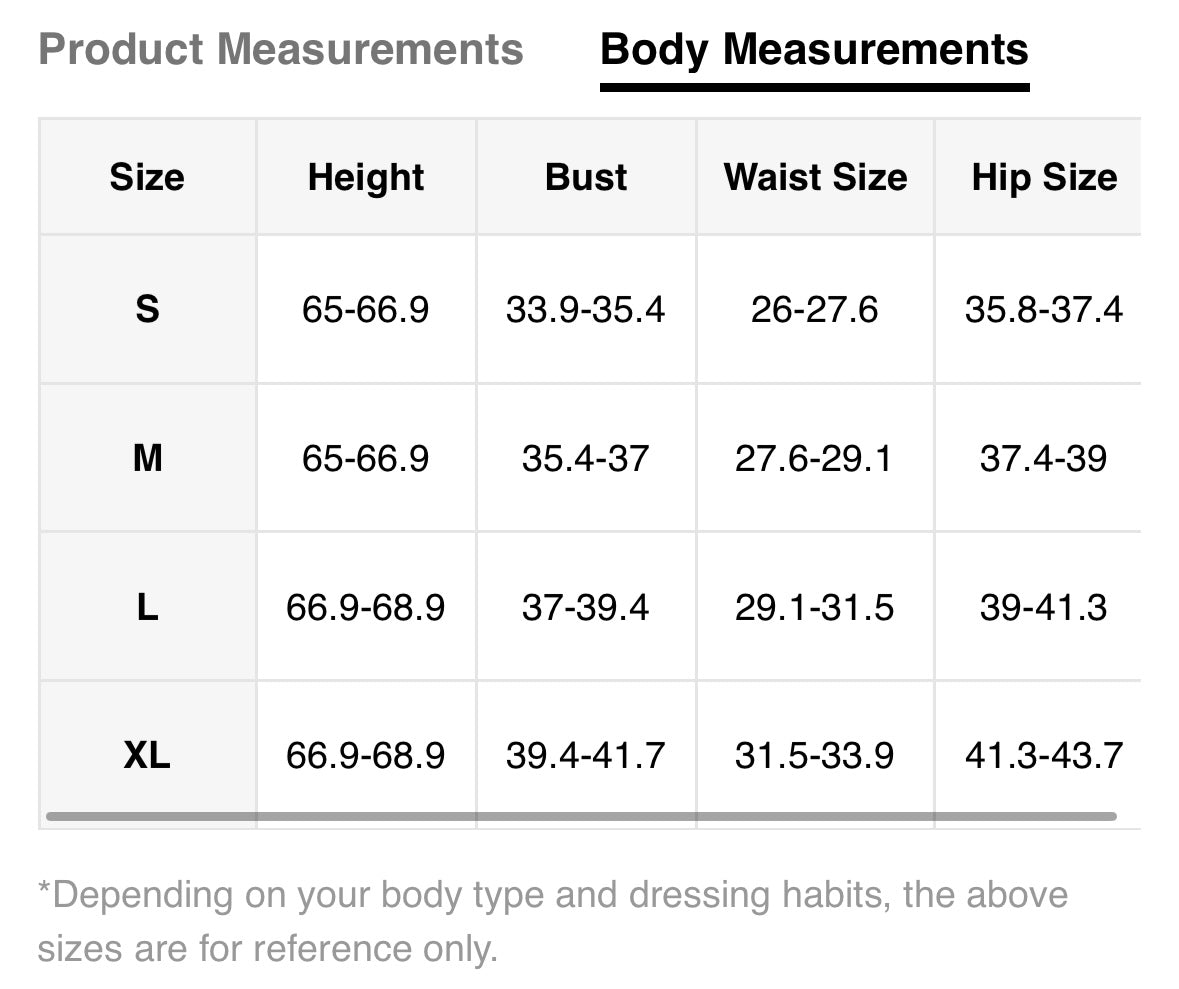The image size is (1179, 989).
Task: Click the Size column header
Action: point(147,177)
